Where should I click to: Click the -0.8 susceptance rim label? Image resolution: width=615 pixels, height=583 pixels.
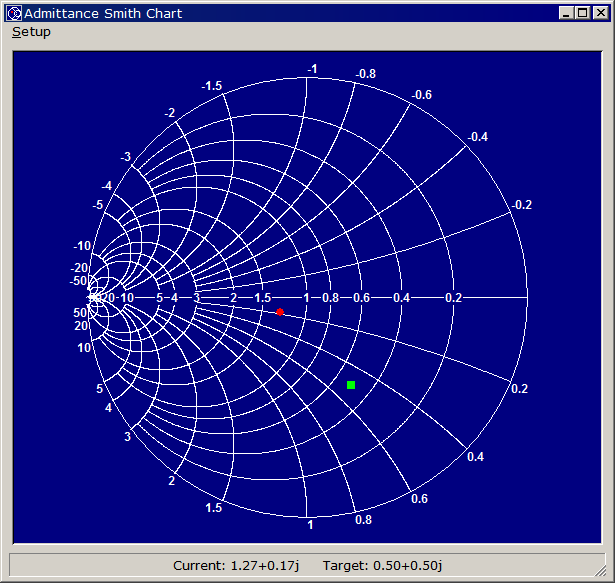pyautogui.click(x=366, y=73)
